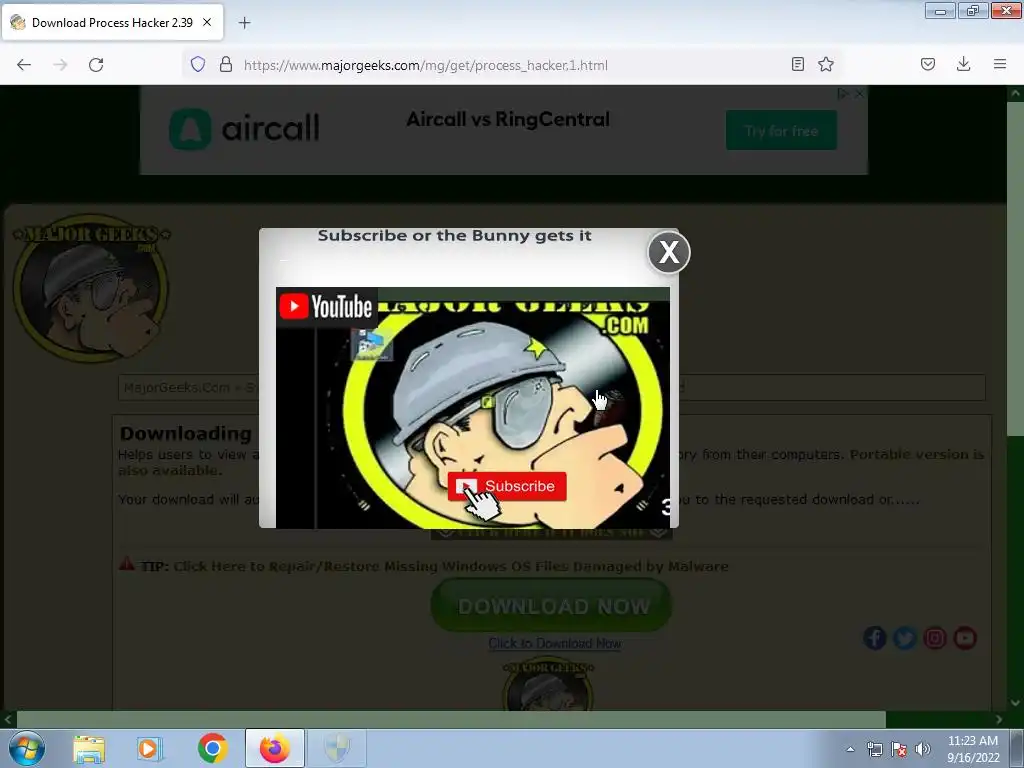Image resolution: width=1024 pixels, height=768 pixels.
Task: Click the Major Geeks logo at the page's left
Action: (x=91, y=288)
